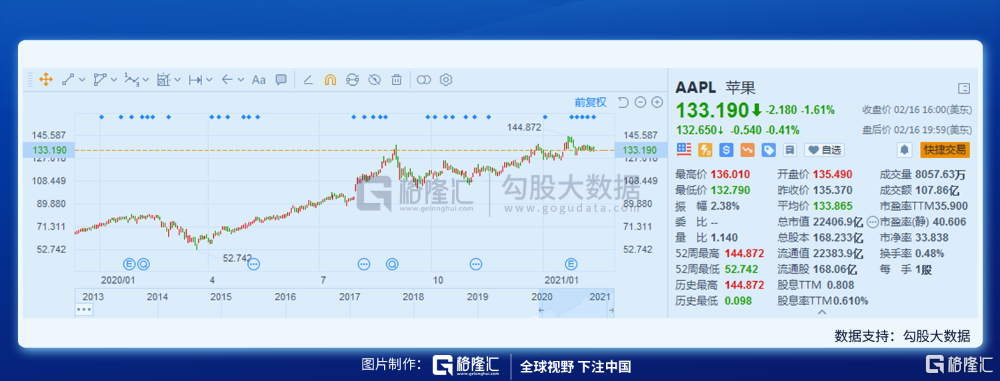The height and width of the screenshot is (381, 1000).
Task: Open the polygon shape tool dropdown arrow
Action: [114, 80]
